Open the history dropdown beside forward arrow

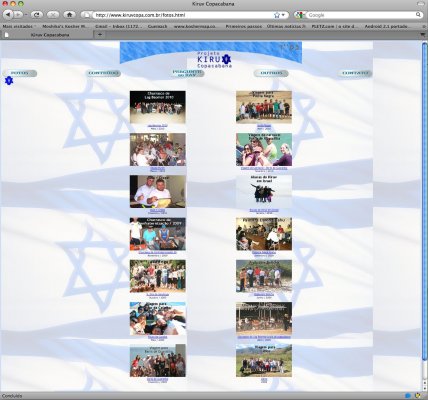(26, 15)
